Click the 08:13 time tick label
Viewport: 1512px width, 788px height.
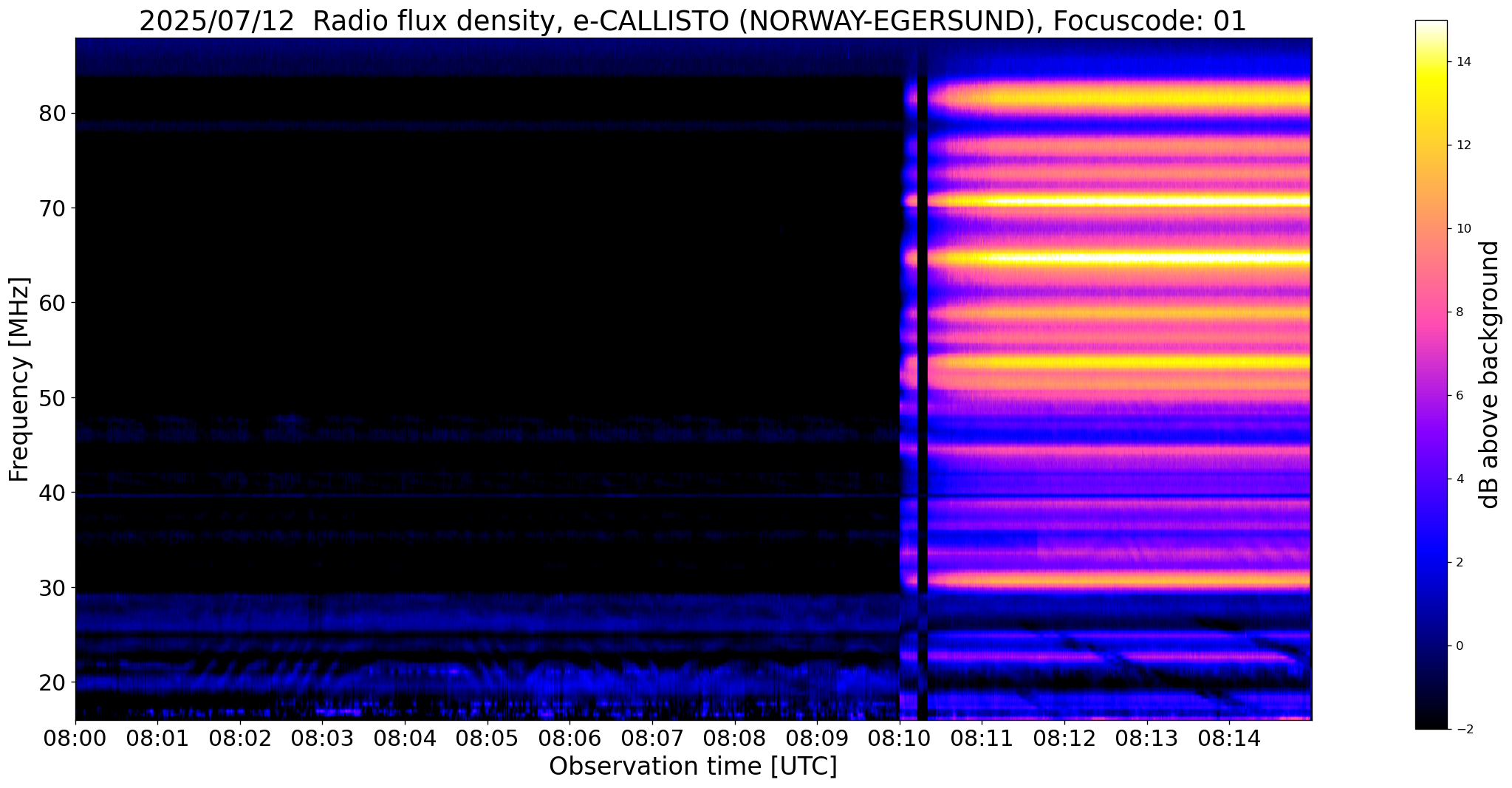[1146, 738]
